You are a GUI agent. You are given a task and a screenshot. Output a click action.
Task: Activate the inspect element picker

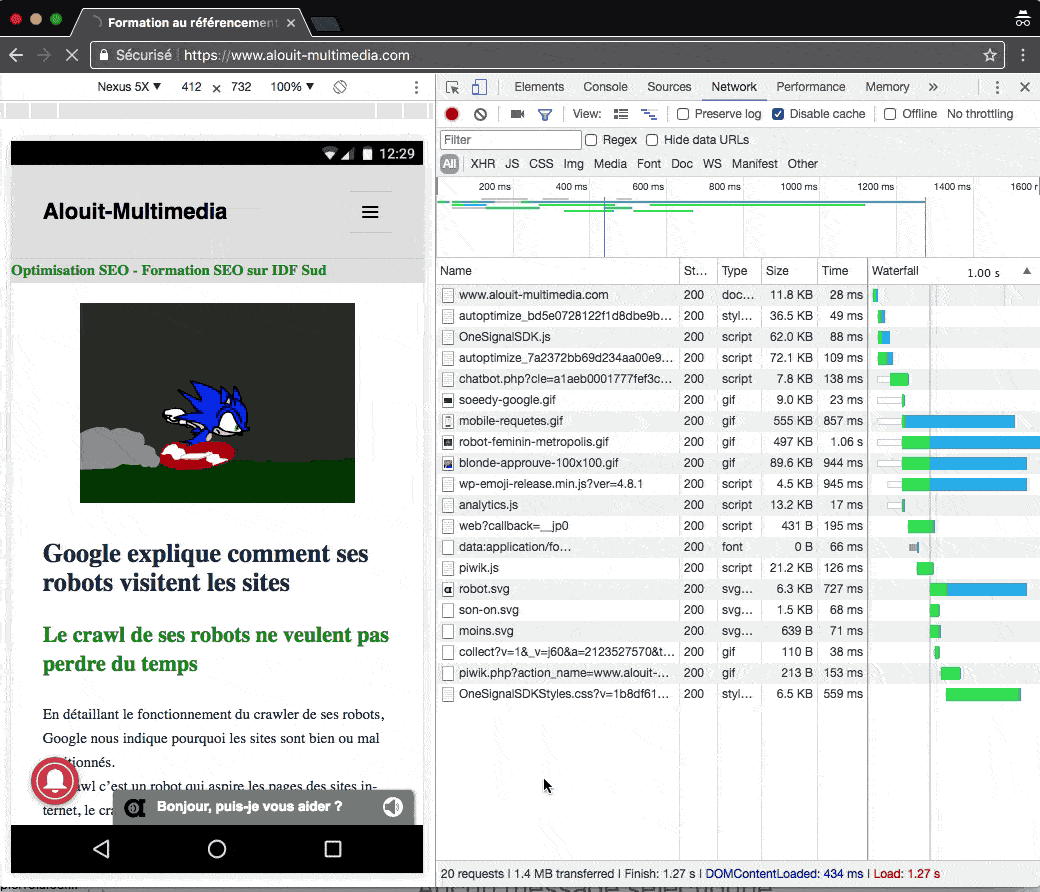point(453,87)
